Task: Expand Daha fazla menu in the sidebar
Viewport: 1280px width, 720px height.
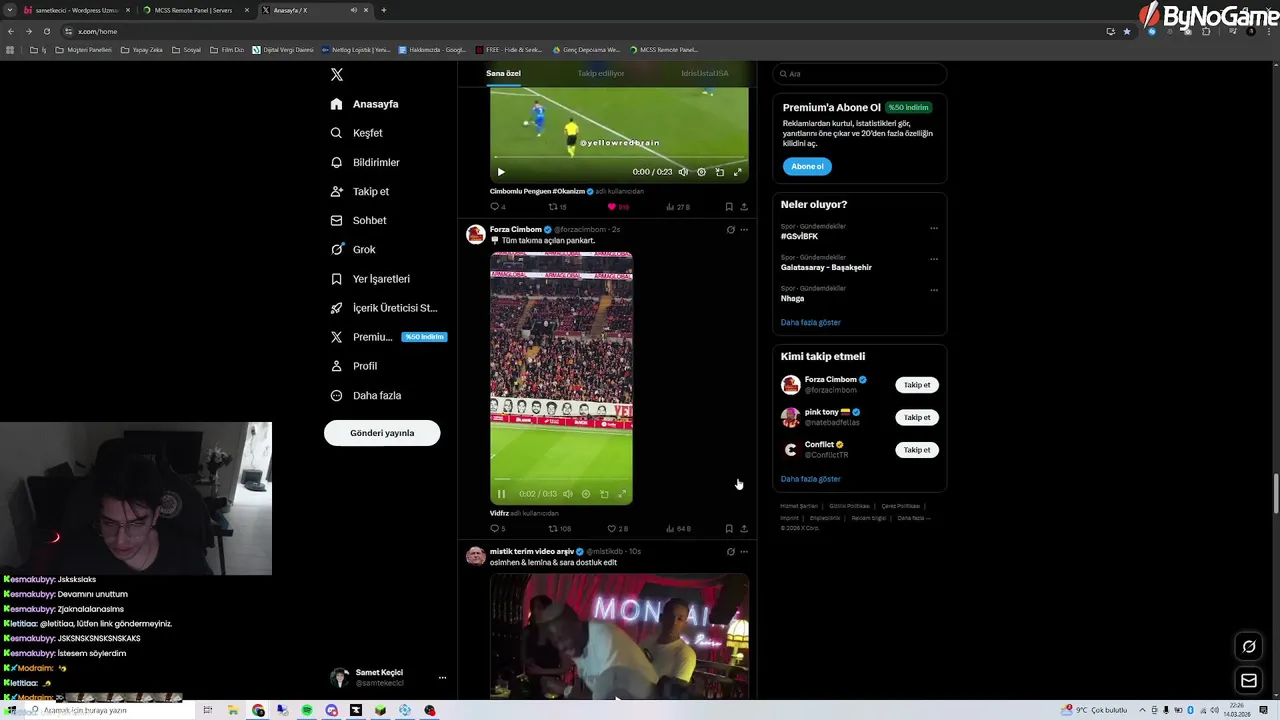Action: (x=365, y=395)
